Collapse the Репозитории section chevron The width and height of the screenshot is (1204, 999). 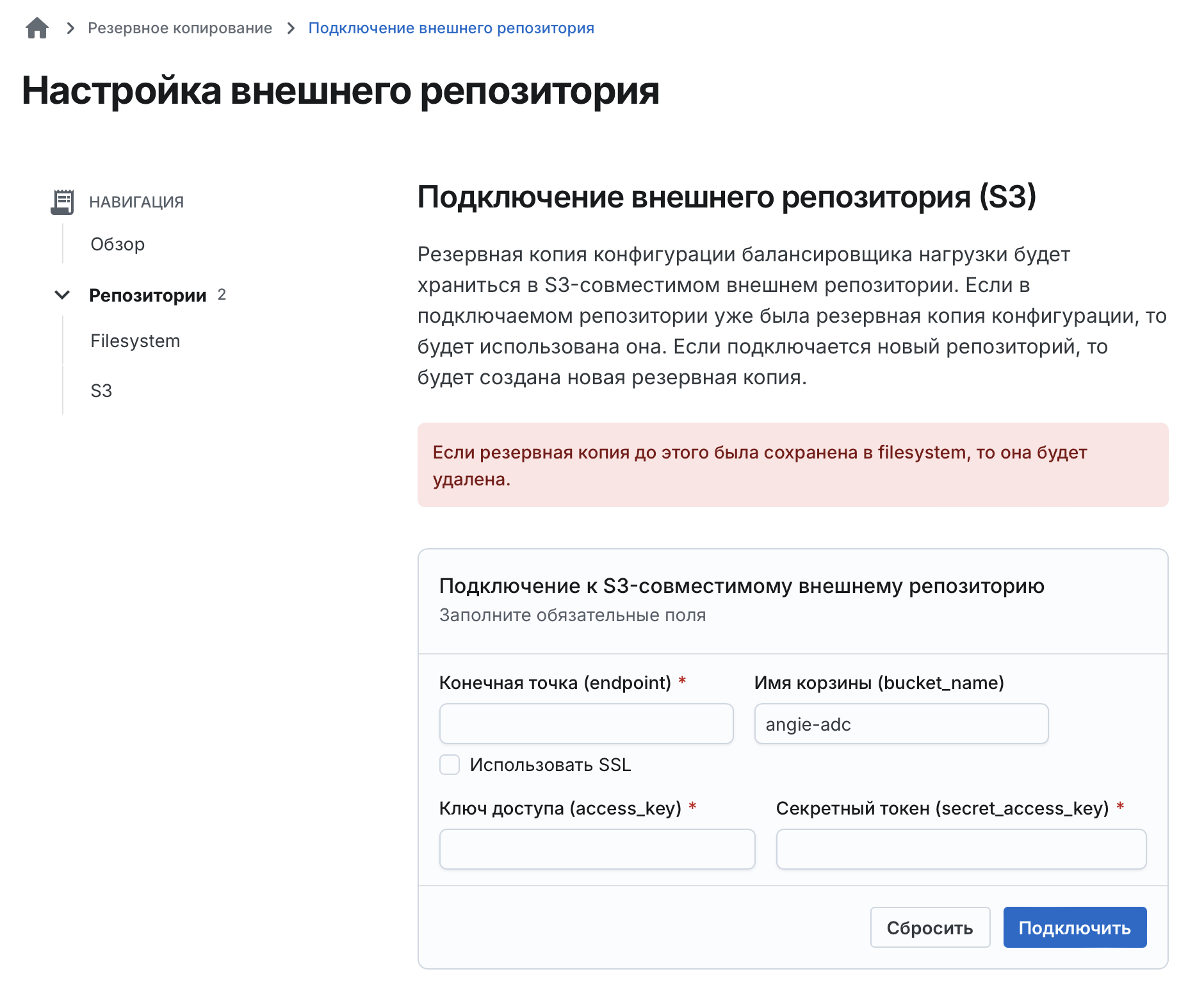click(x=62, y=295)
